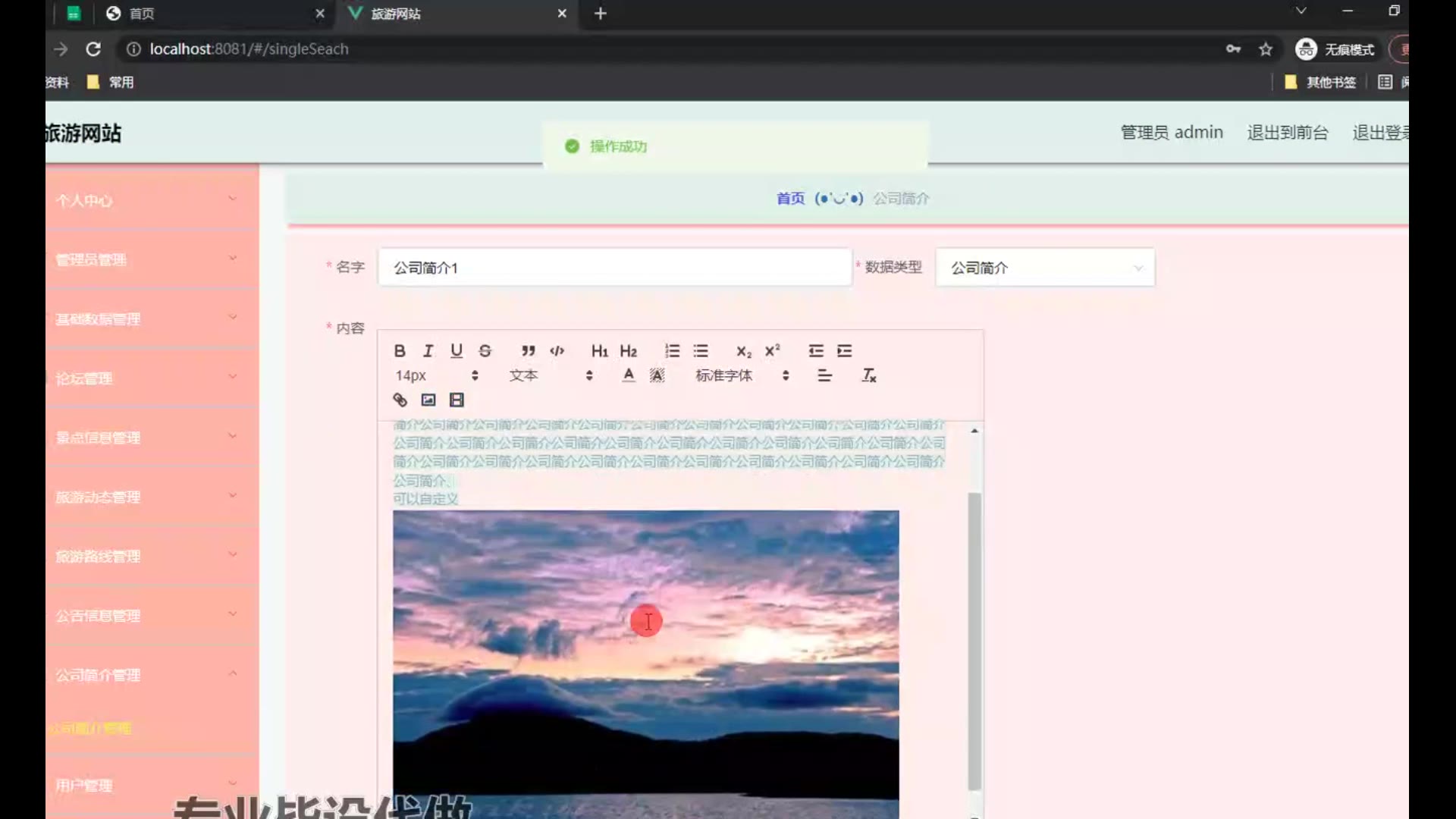Close the 旅游网站 browser tab

point(562,13)
